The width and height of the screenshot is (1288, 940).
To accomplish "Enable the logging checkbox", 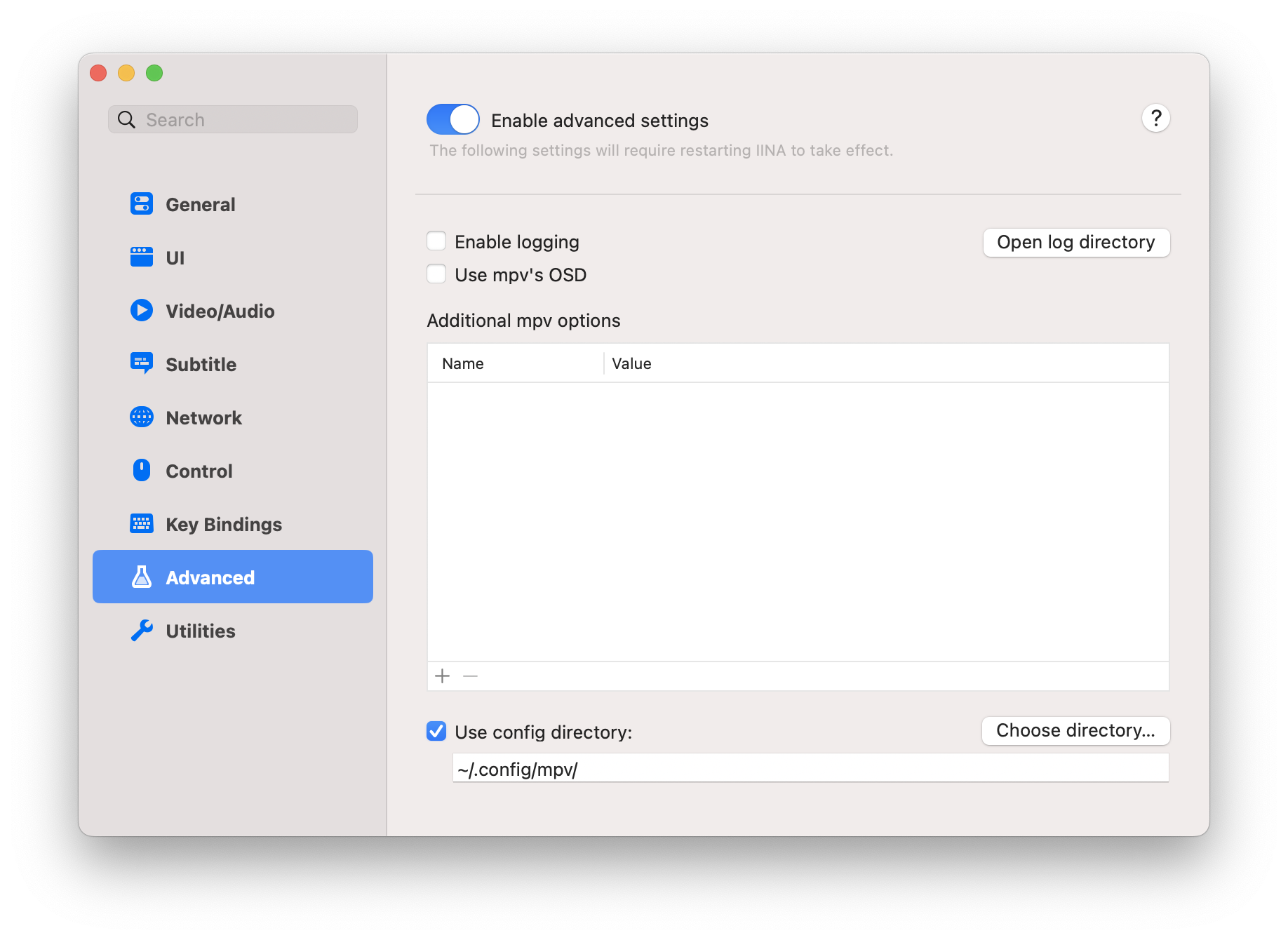I will 436,241.
